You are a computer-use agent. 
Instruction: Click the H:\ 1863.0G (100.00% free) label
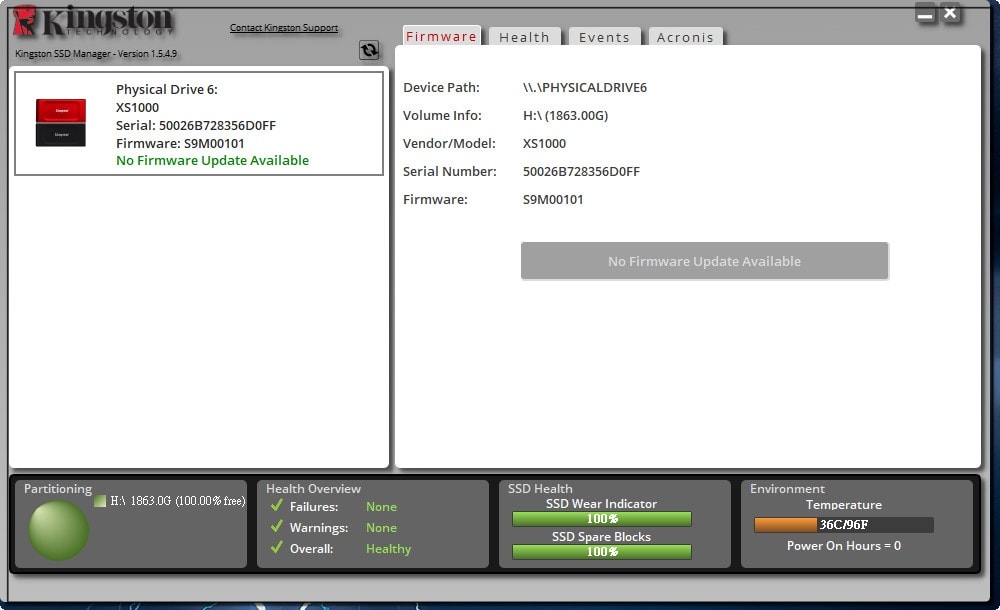click(178, 501)
